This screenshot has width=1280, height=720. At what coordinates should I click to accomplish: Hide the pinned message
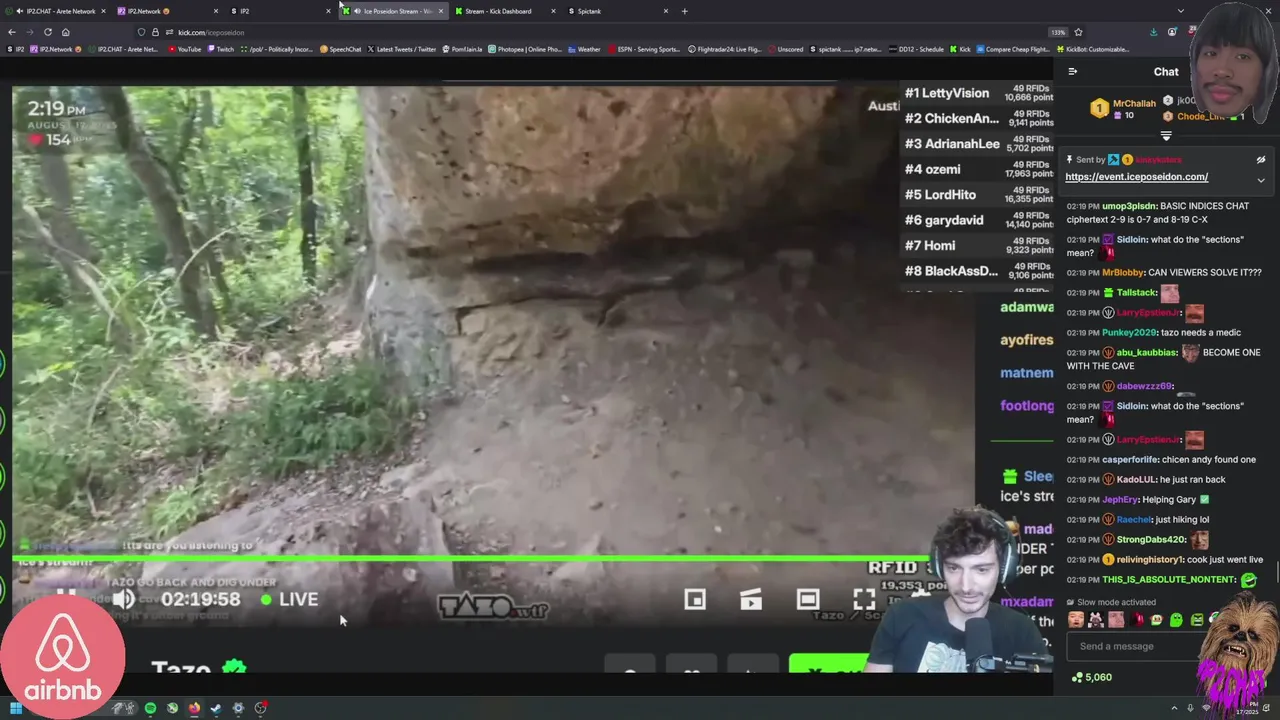click(x=1260, y=160)
